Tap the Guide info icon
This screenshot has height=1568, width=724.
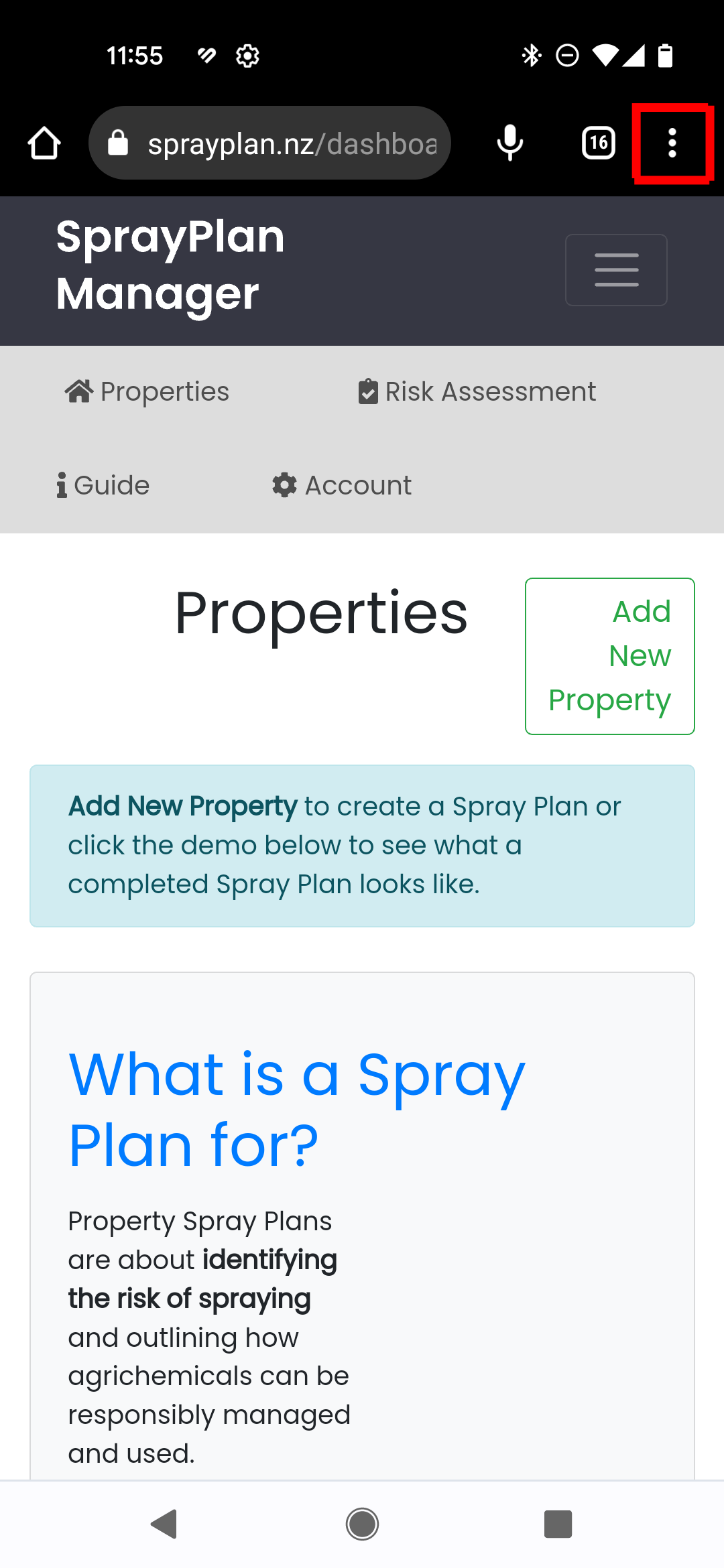(x=61, y=484)
